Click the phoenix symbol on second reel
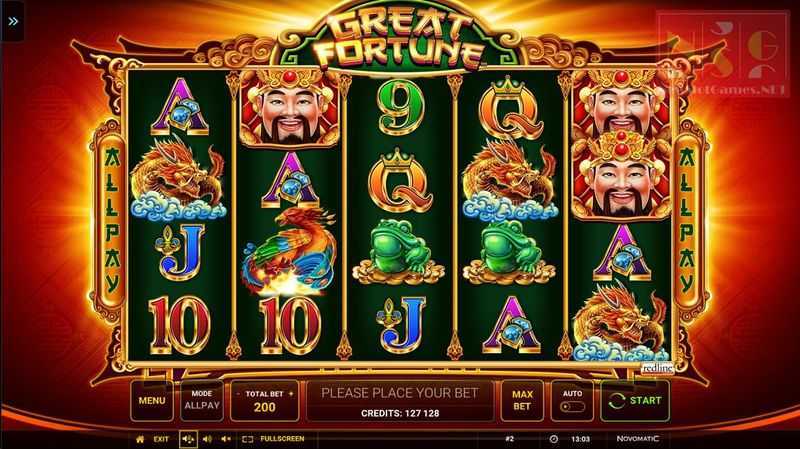The height and width of the screenshot is (449, 800). [x=289, y=251]
